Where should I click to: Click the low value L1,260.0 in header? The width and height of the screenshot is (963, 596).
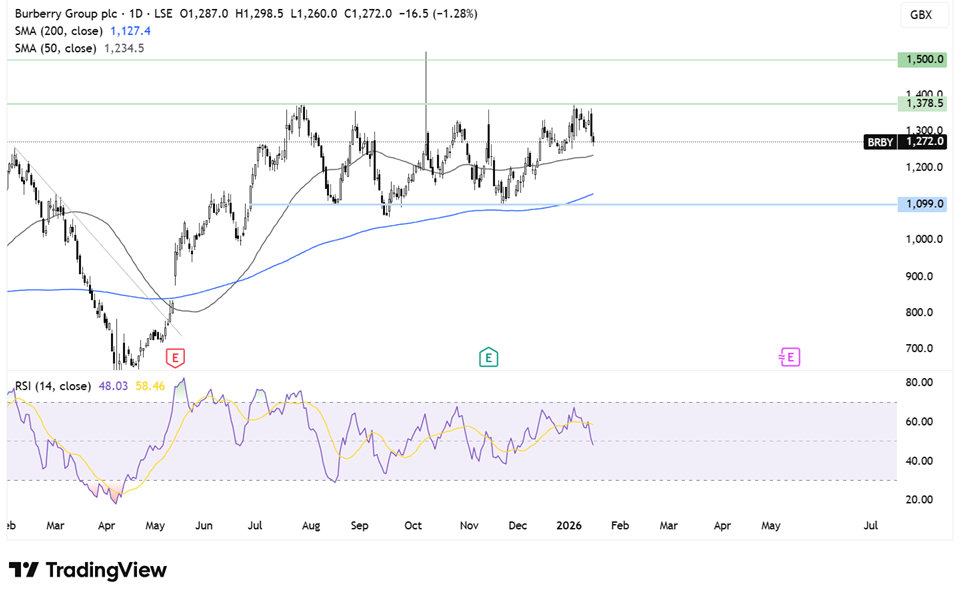[x=313, y=14]
